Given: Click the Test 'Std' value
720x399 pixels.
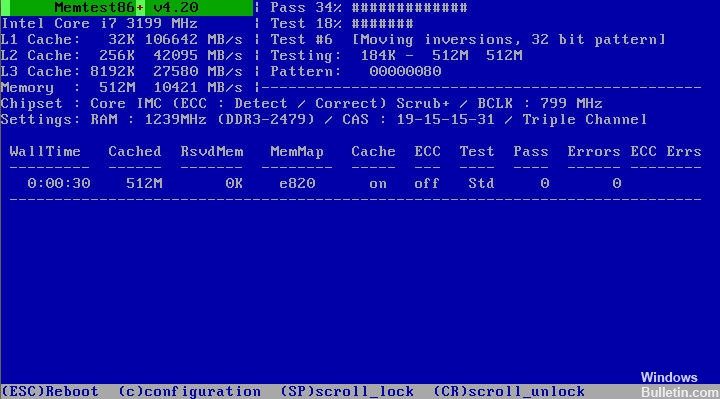Looking at the screenshot, I should click(x=481, y=184).
